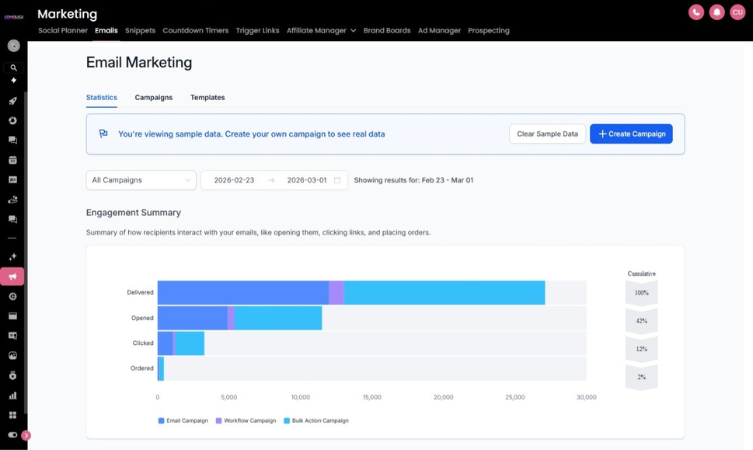753x450 pixels.
Task: Expand the Affiliate Manager menu
Action: coord(321,31)
